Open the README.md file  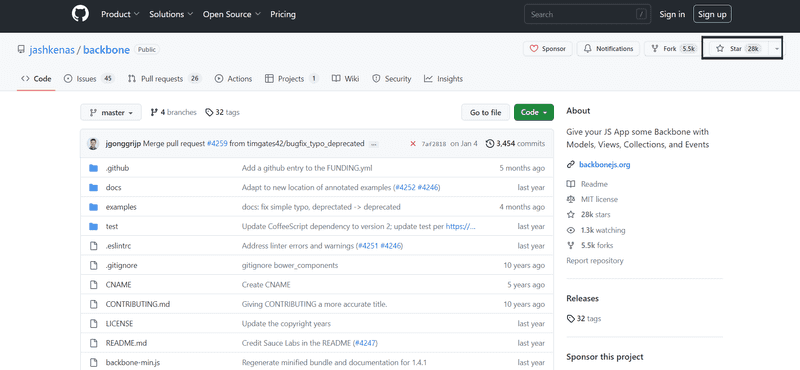pyautogui.click(x=126, y=343)
